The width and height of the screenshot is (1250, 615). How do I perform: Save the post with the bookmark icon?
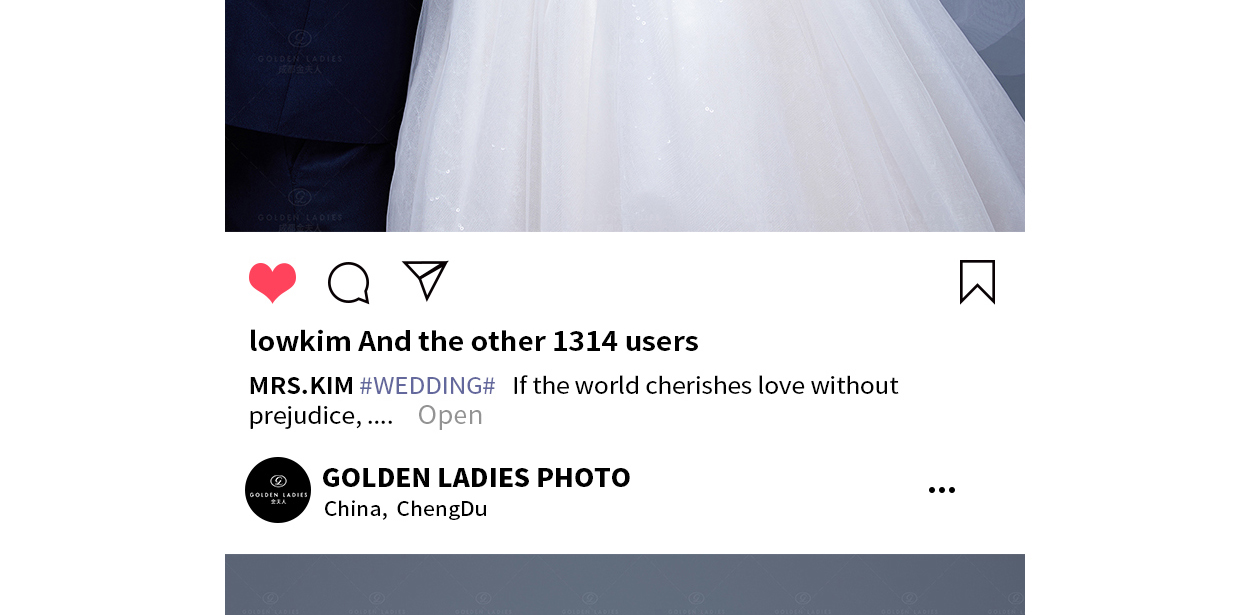pos(977,282)
